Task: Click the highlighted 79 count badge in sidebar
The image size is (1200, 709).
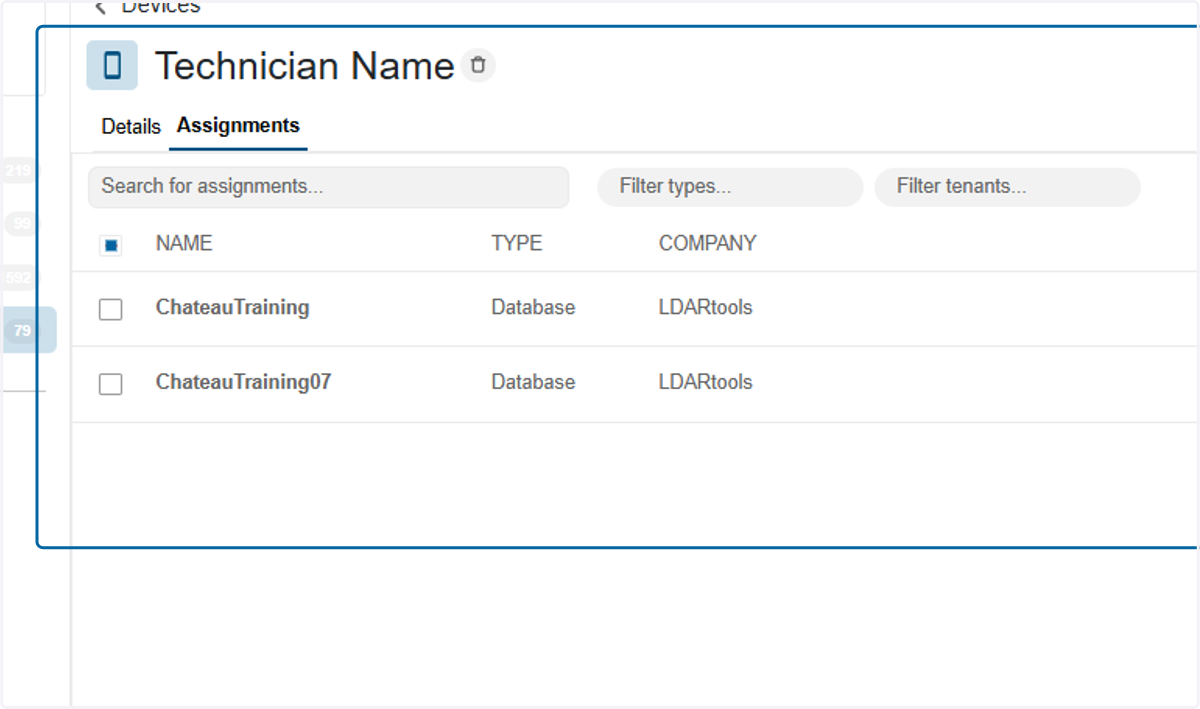Action: pos(23,331)
